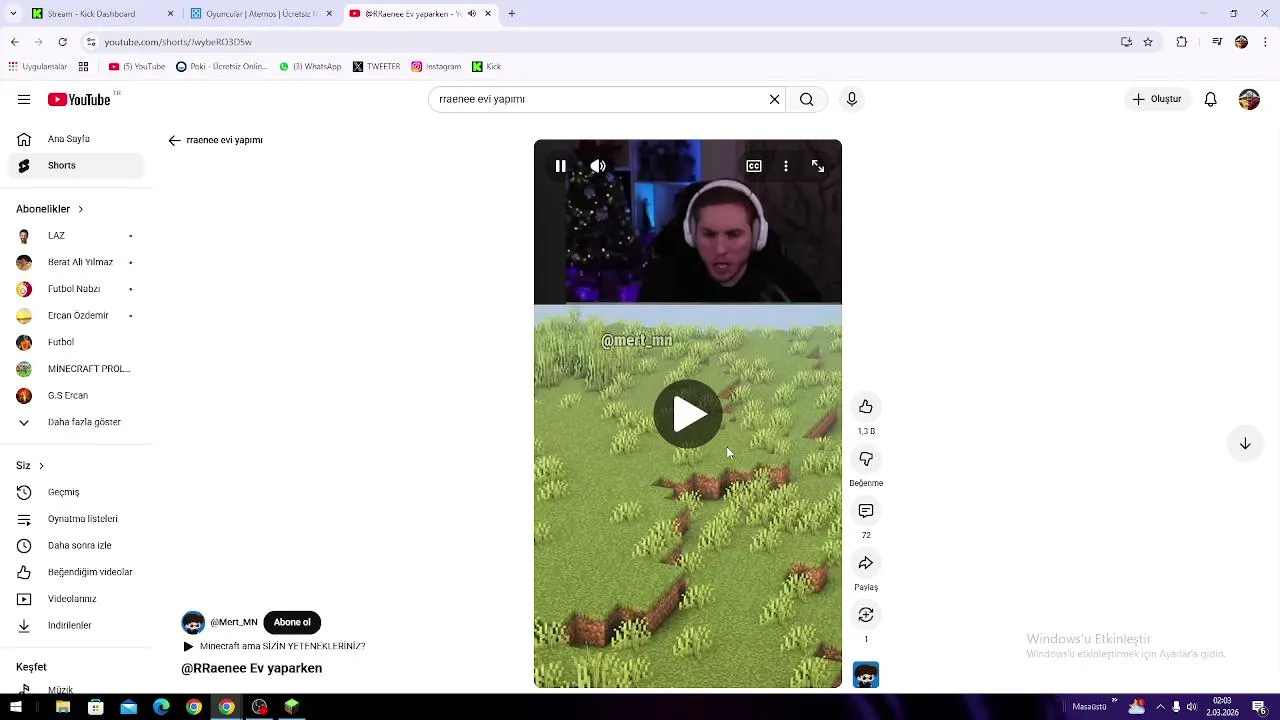Mute the RRaenee tab audio icon
1280x720 pixels.
[x=473, y=14]
